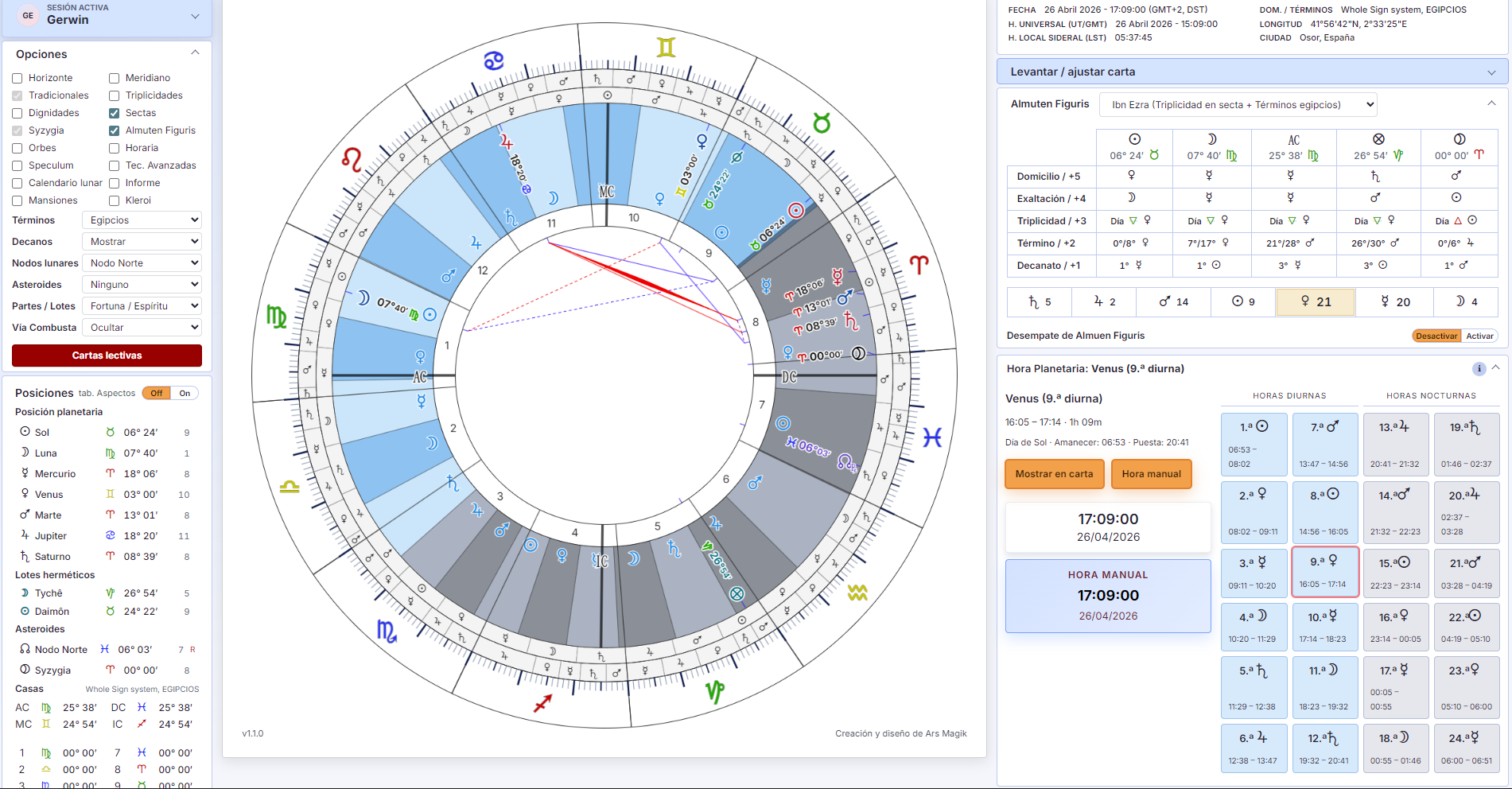Click the Sun column header in Almuten table
1512x789 pixels.
[x=1134, y=147]
